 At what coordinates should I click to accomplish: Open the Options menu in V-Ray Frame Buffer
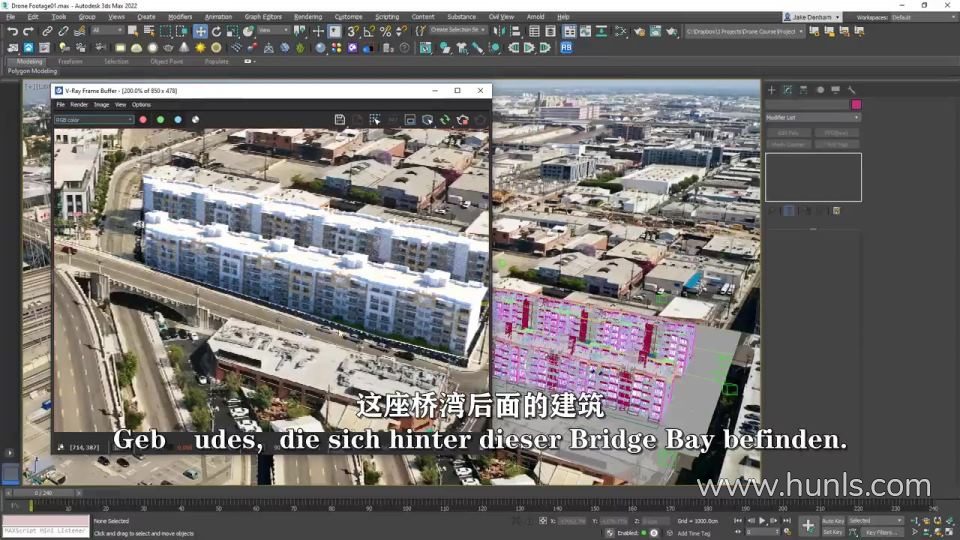[141, 105]
